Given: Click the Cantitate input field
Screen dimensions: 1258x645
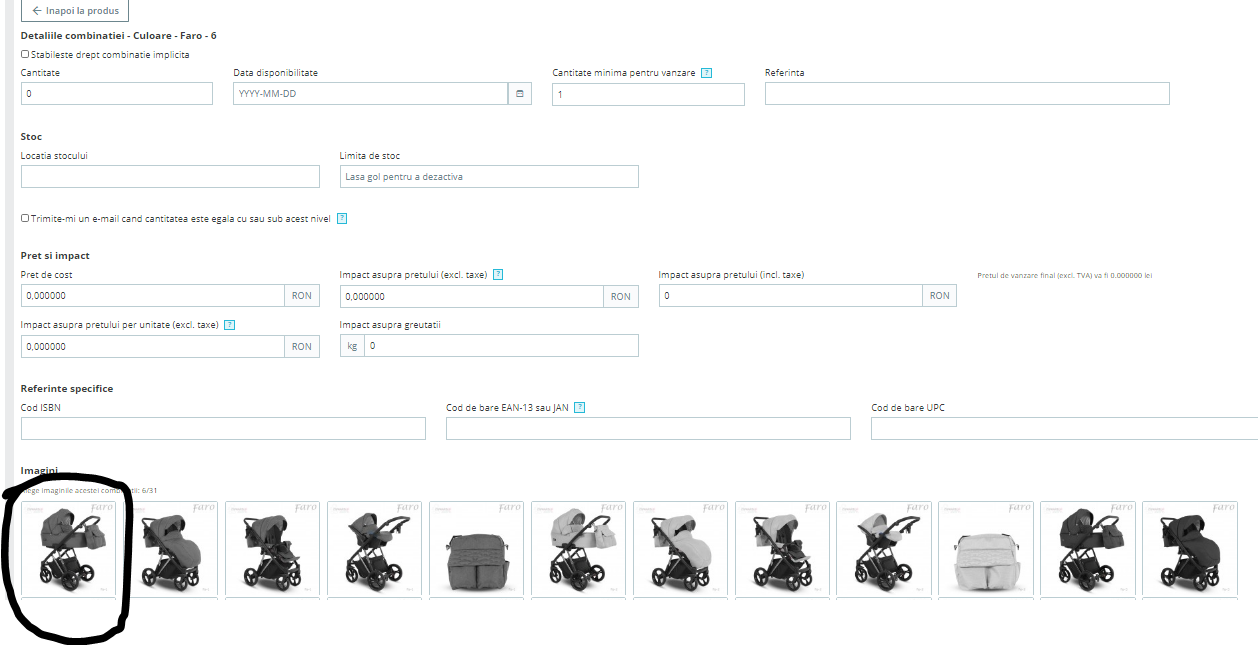Looking at the screenshot, I should (117, 94).
